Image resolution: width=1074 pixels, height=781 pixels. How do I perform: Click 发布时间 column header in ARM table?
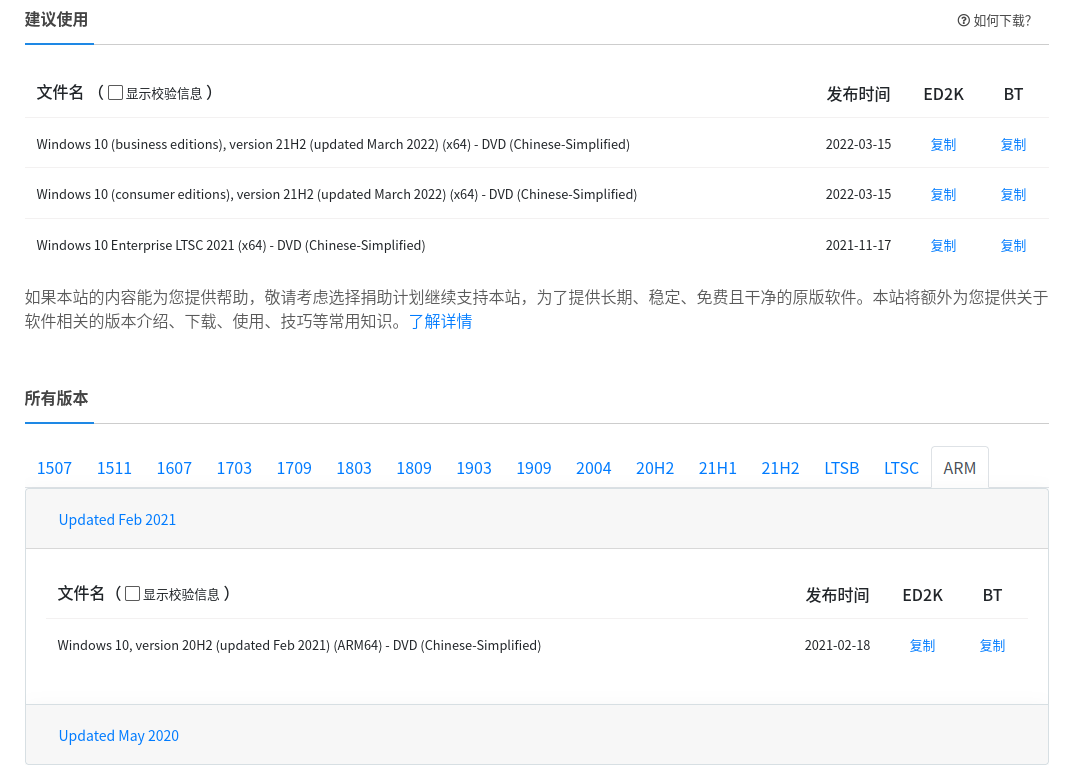837,595
